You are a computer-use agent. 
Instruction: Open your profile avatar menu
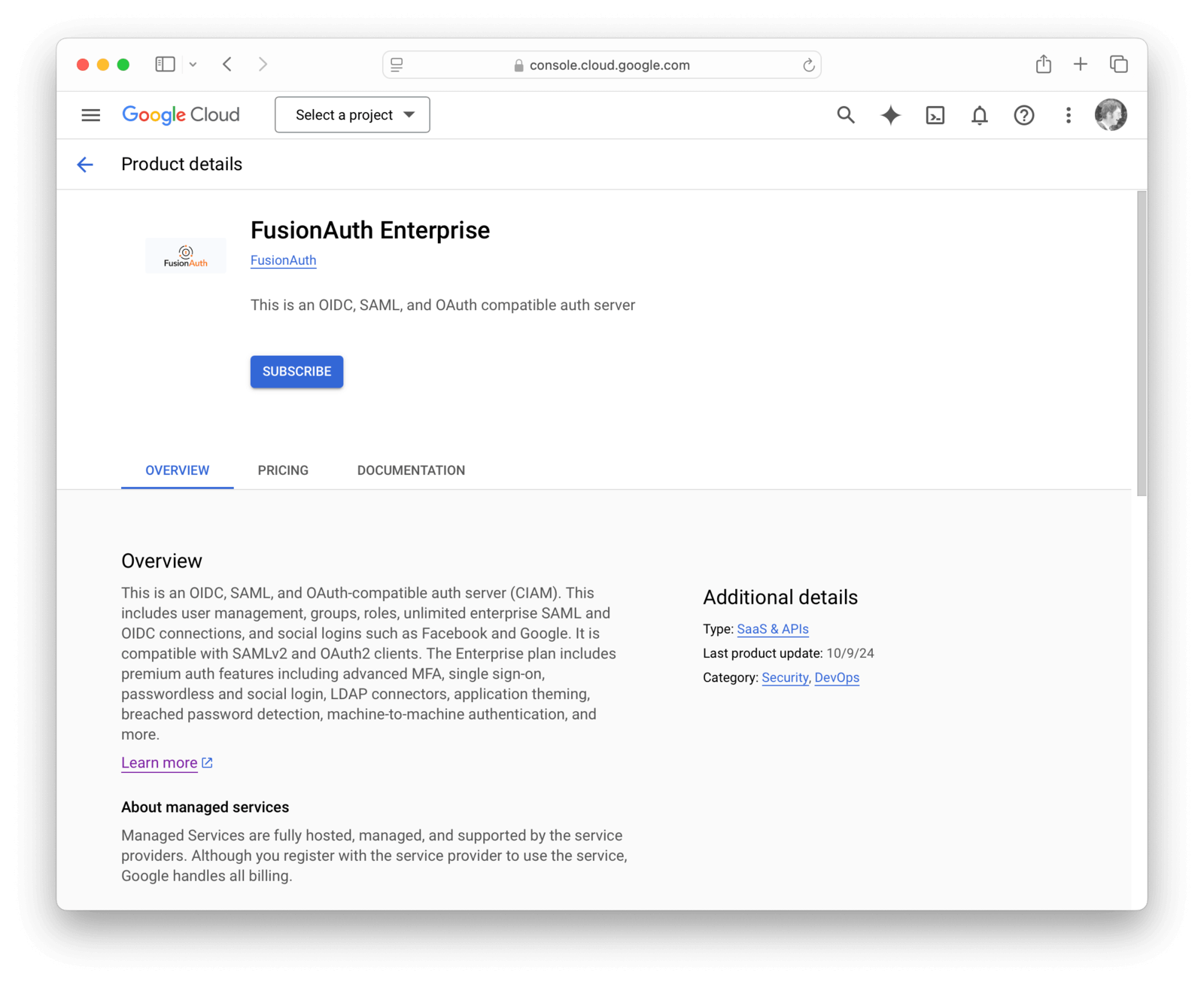[x=1111, y=114]
